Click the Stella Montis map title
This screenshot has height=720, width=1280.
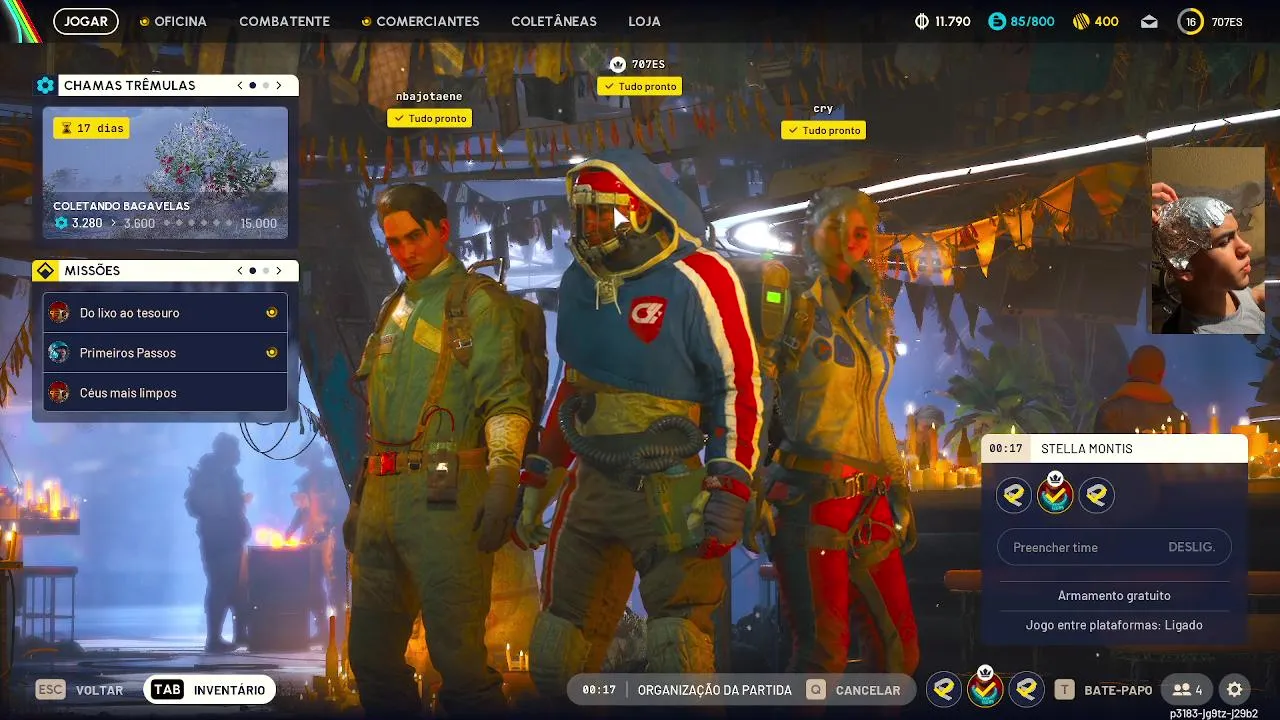click(x=1087, y=449)
